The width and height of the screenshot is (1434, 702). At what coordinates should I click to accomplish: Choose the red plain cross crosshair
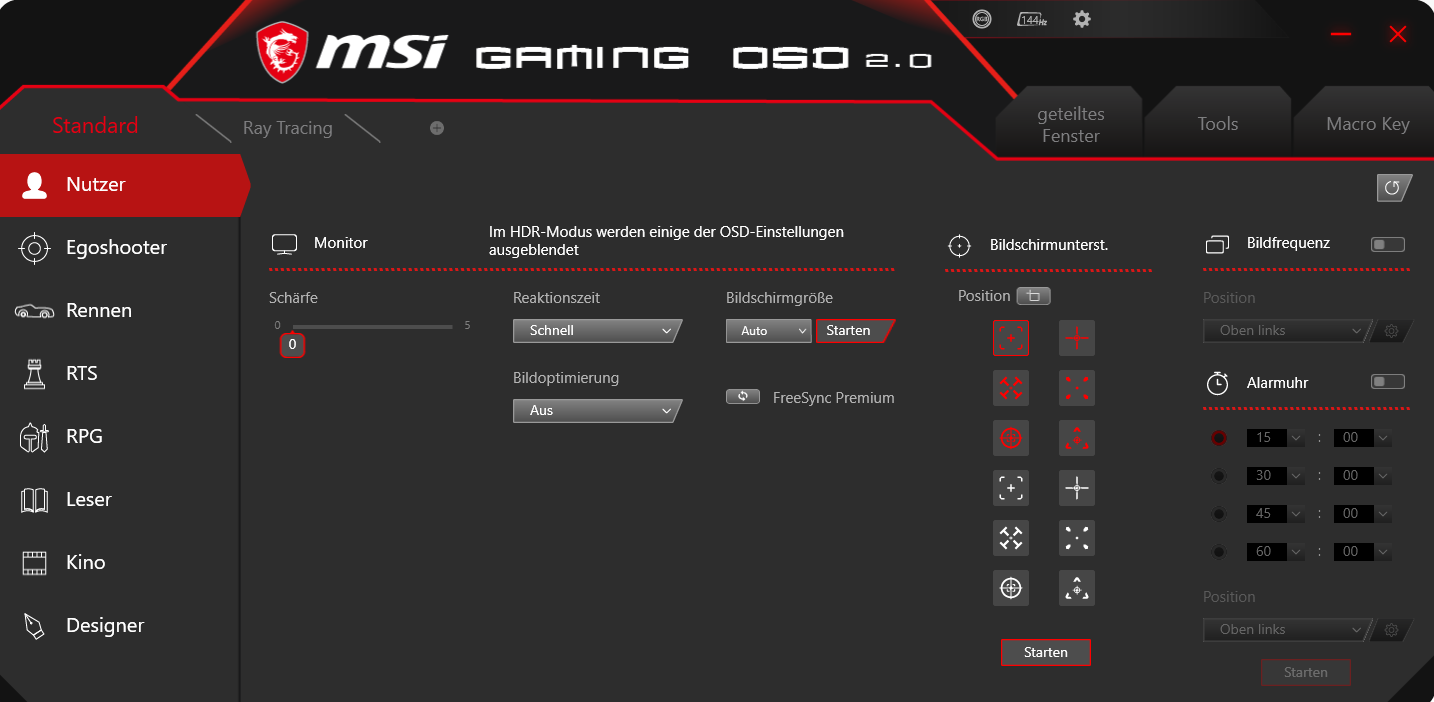[1077, 338]
